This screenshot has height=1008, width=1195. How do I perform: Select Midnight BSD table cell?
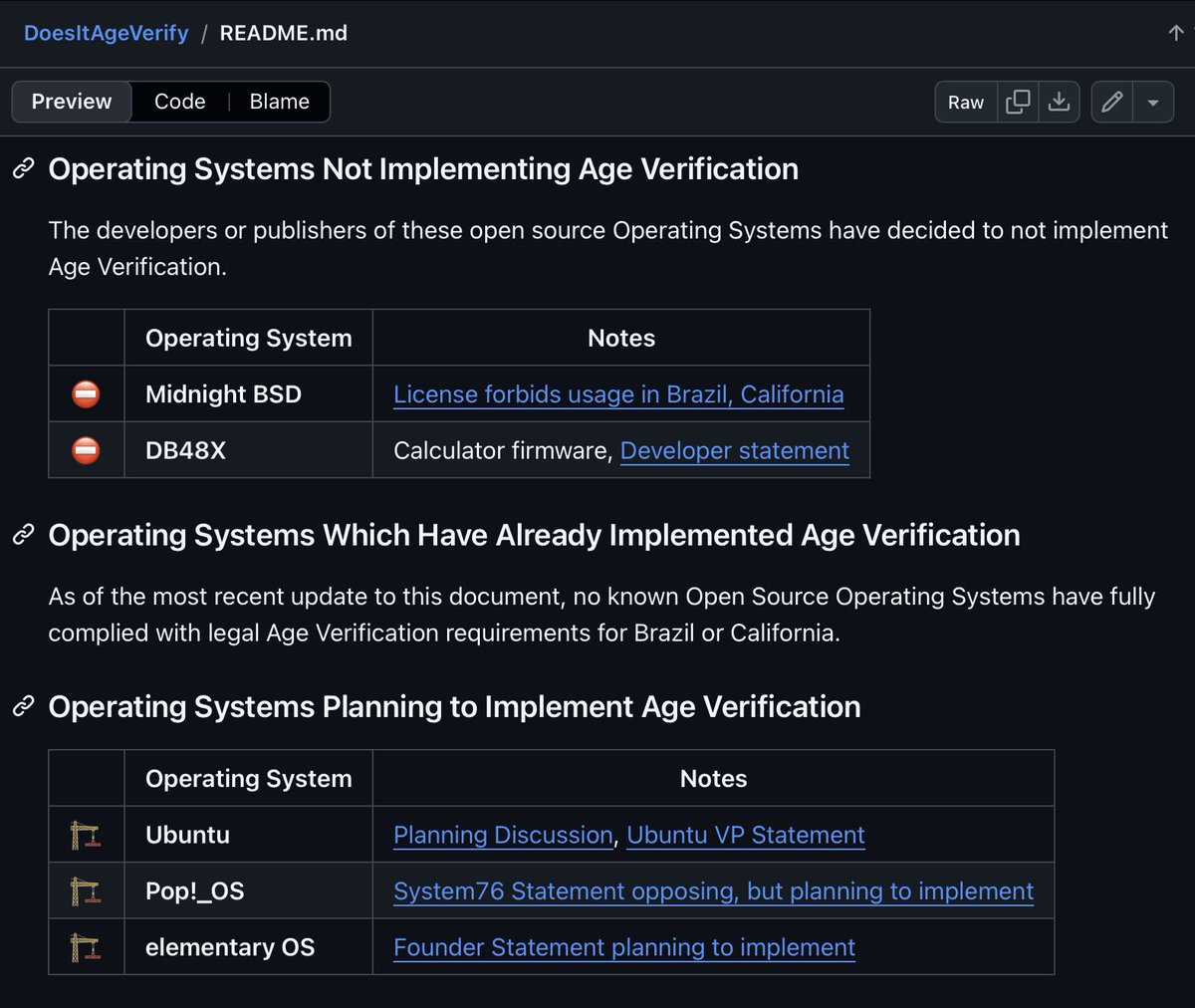(249, 394)
